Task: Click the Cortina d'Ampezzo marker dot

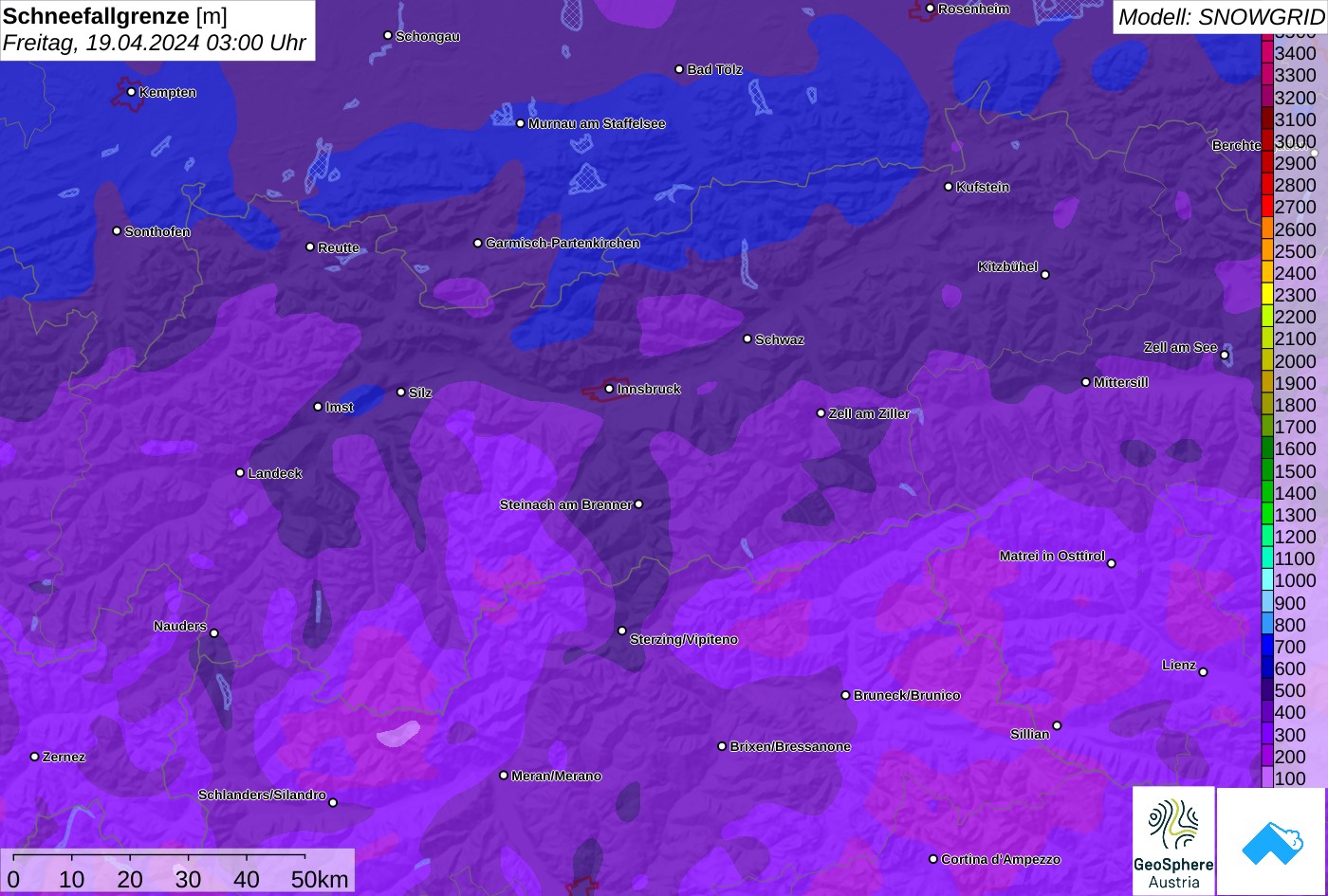Action: click(x=933, y=859)
